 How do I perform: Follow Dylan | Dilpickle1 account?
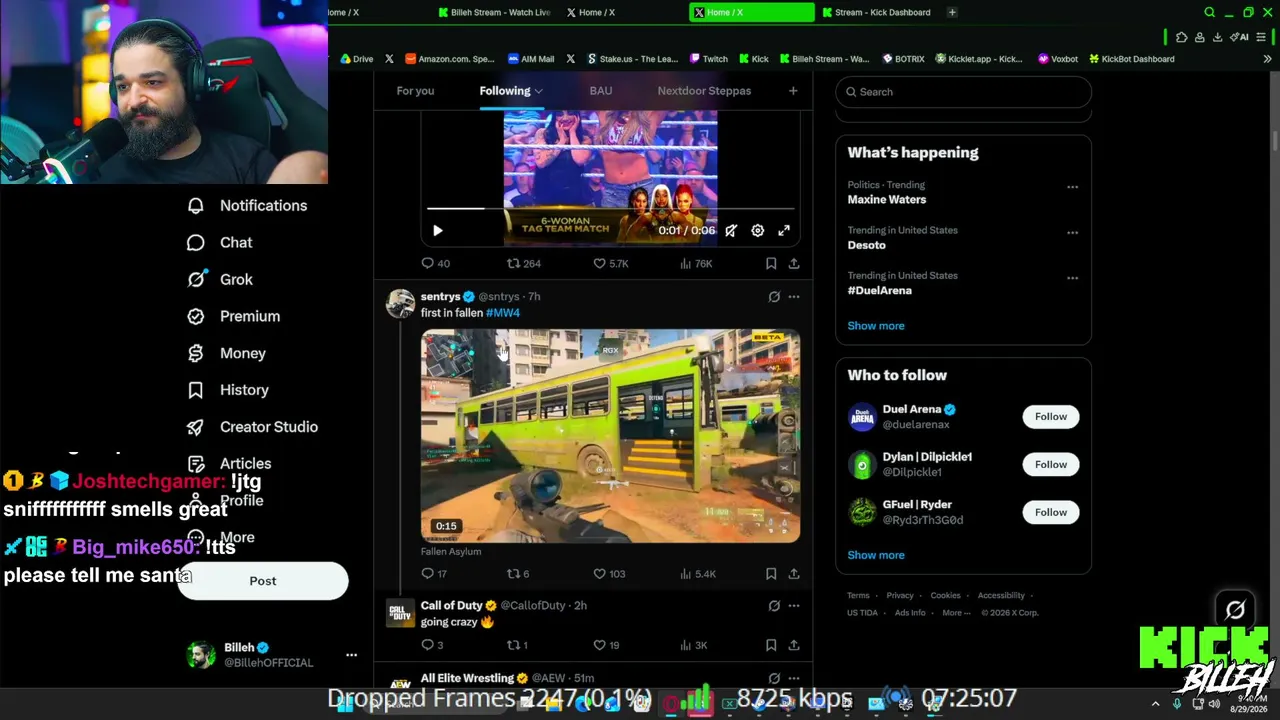(x=1051, y=465)
